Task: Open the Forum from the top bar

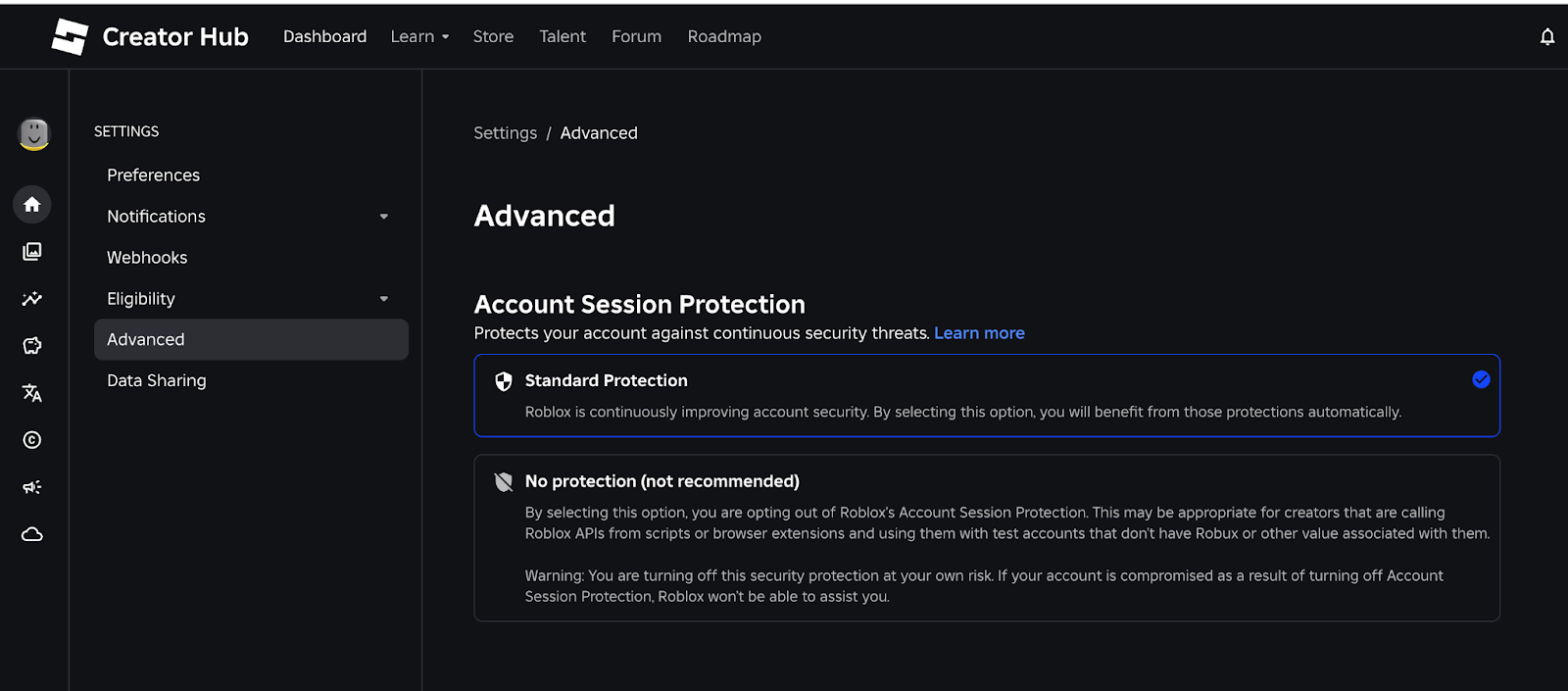Action: click(636, 36)
